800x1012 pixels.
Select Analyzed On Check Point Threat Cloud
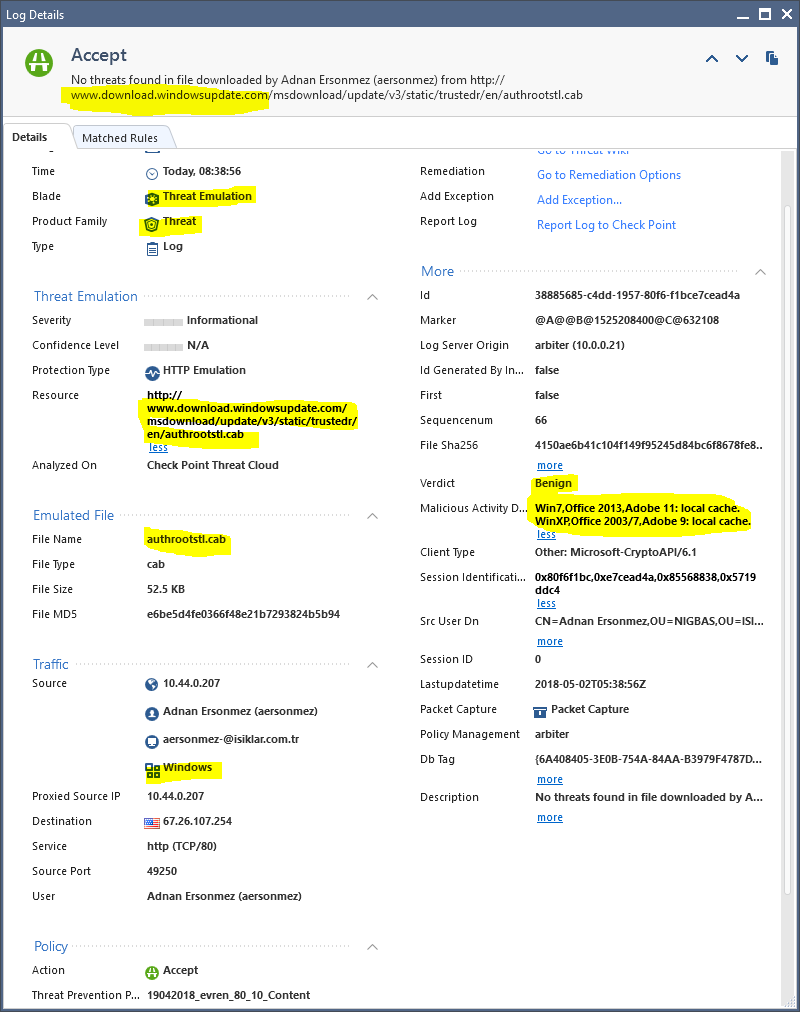point(212,465)
